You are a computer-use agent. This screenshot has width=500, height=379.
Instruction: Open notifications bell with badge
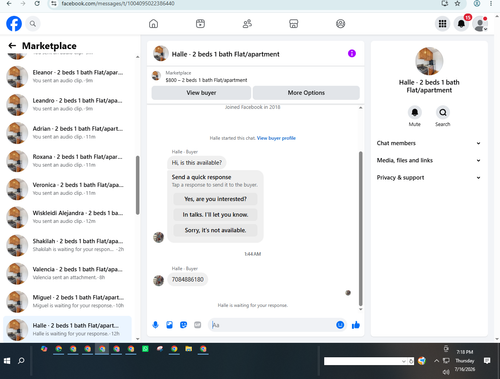(461, 24)
